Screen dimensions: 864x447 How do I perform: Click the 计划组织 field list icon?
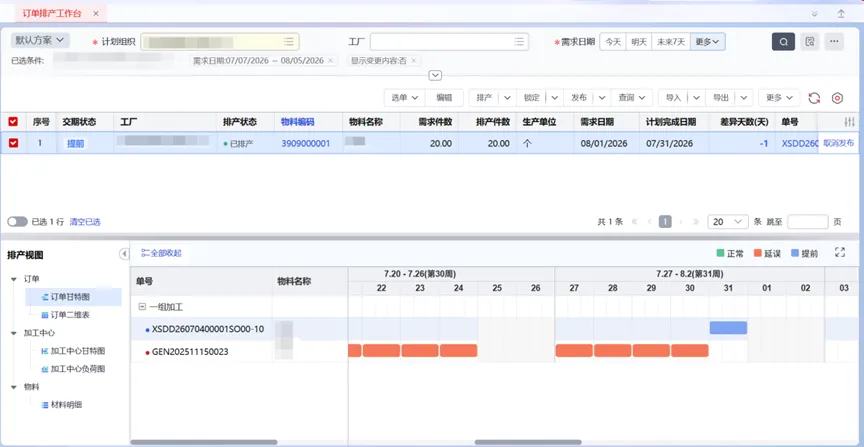coord(289,41)
